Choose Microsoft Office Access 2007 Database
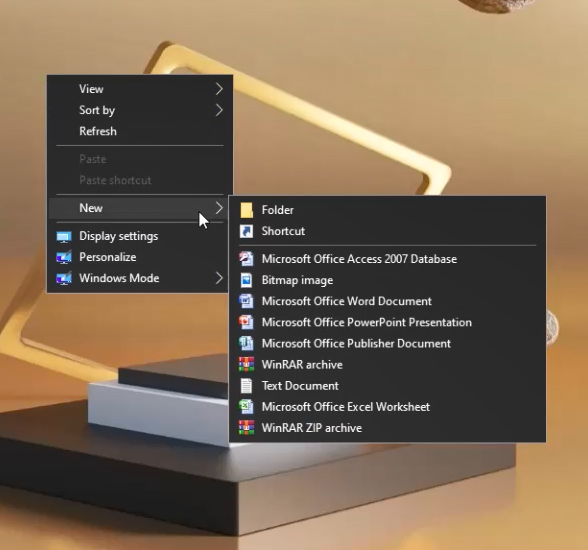Image resolution: width=588 pixels, height=550 pixels. [x=387, y=259]
